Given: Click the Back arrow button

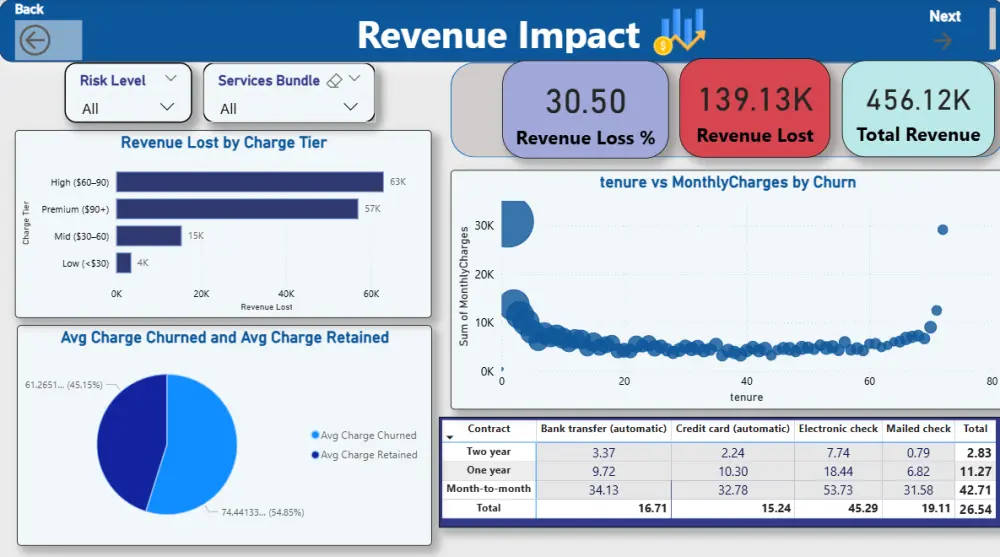Looking at the screenshot, I should pos(34,40).
